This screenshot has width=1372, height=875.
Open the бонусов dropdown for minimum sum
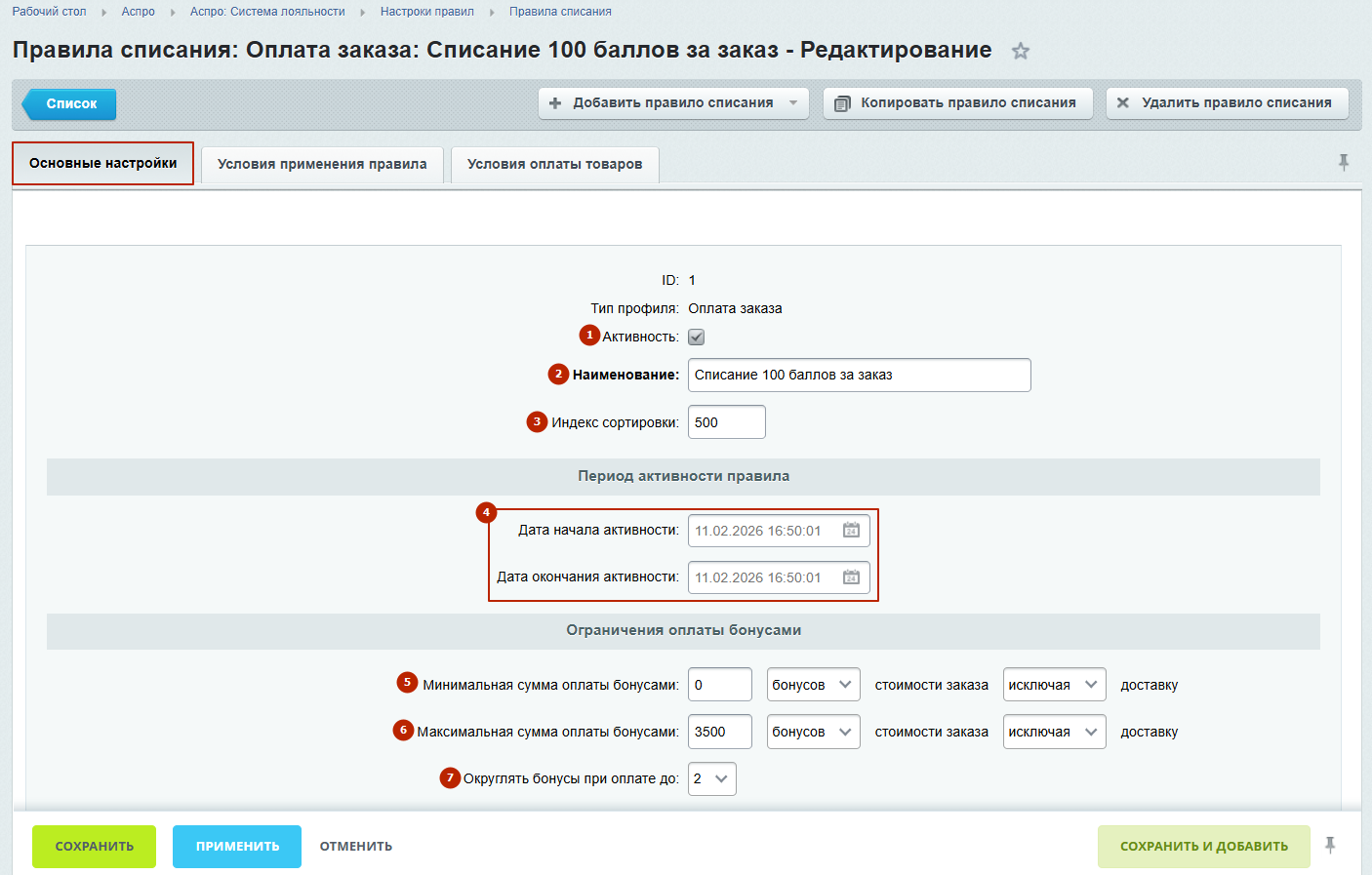tap(813, 685)
